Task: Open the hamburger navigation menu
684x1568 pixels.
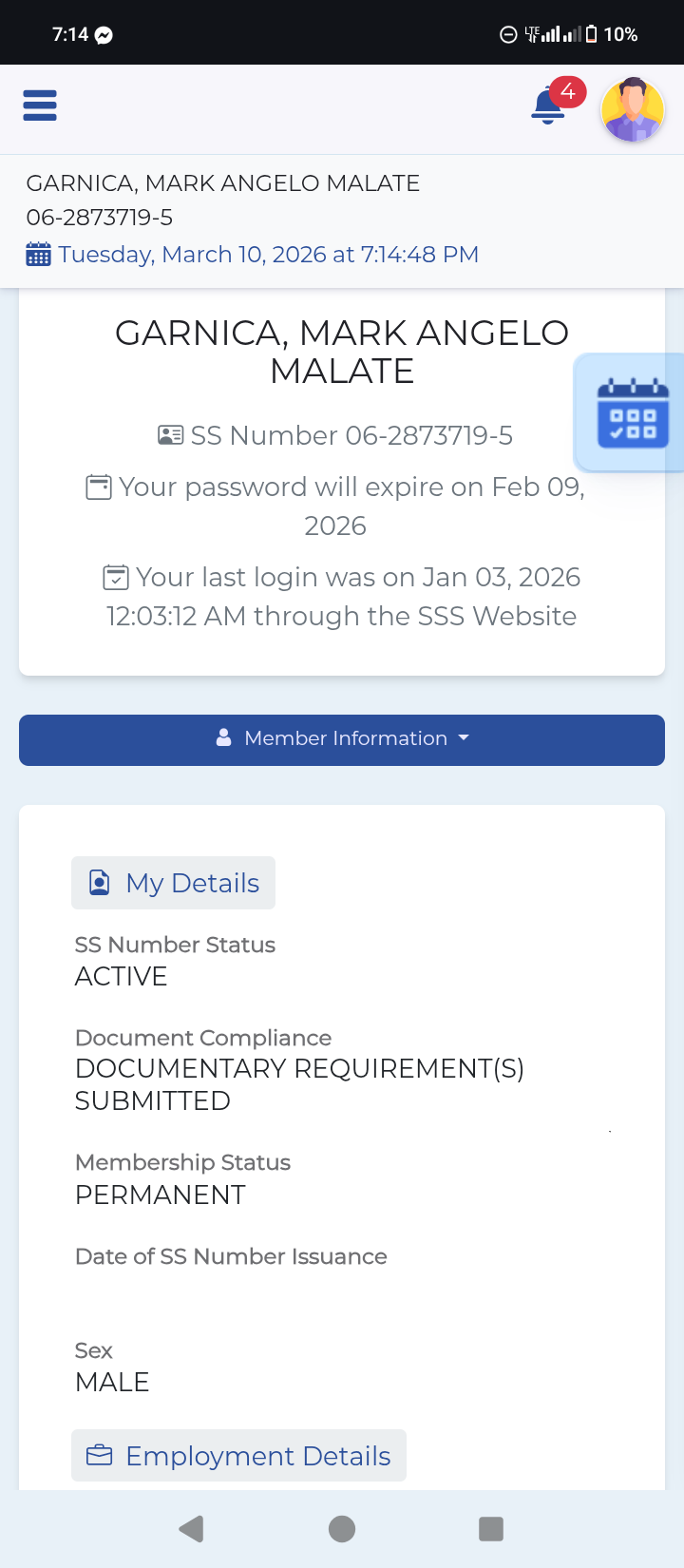Action: 40,105
